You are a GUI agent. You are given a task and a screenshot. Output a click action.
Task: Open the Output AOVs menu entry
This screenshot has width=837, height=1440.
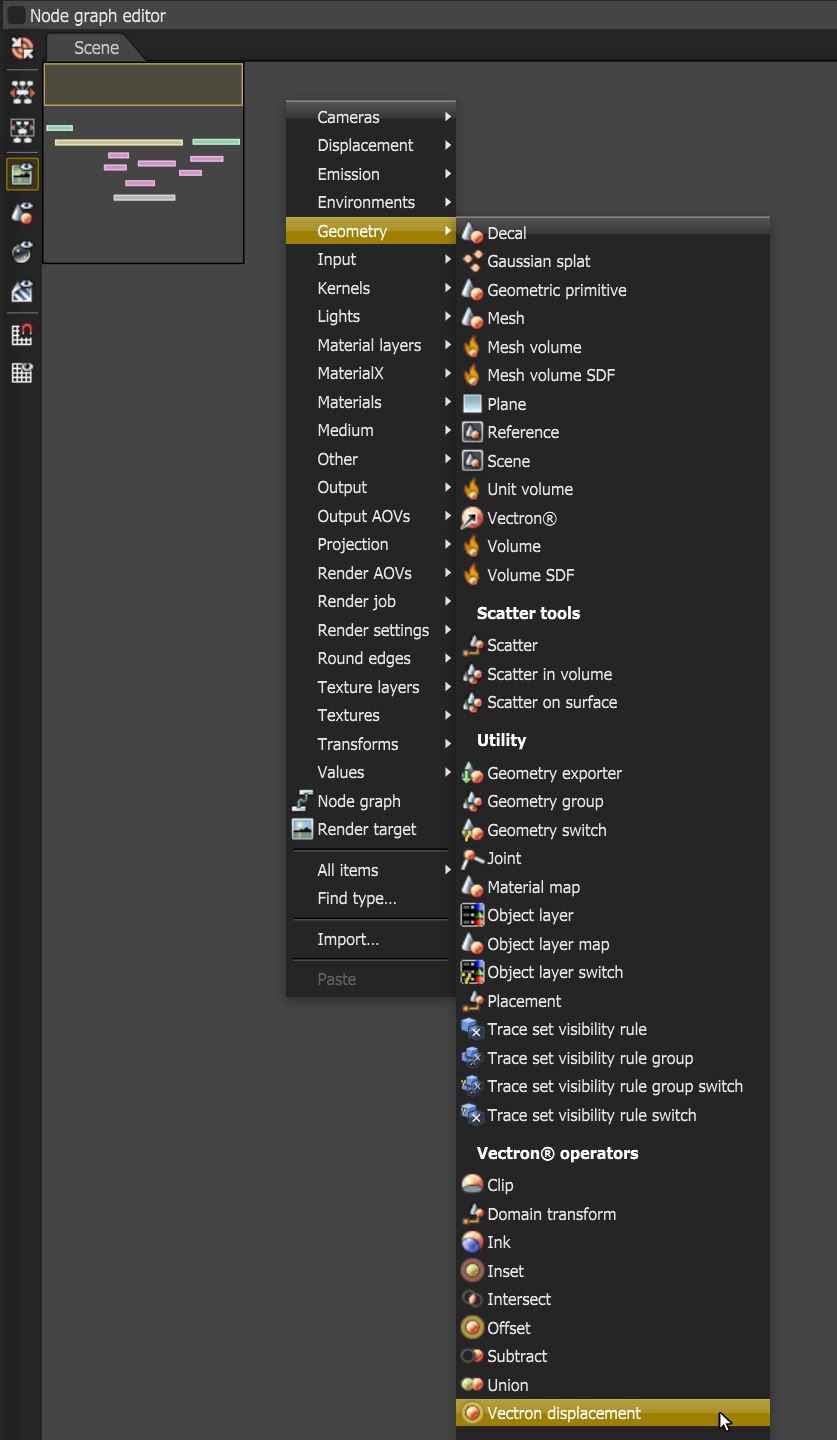pyautogui.click(x=371, y=516)
